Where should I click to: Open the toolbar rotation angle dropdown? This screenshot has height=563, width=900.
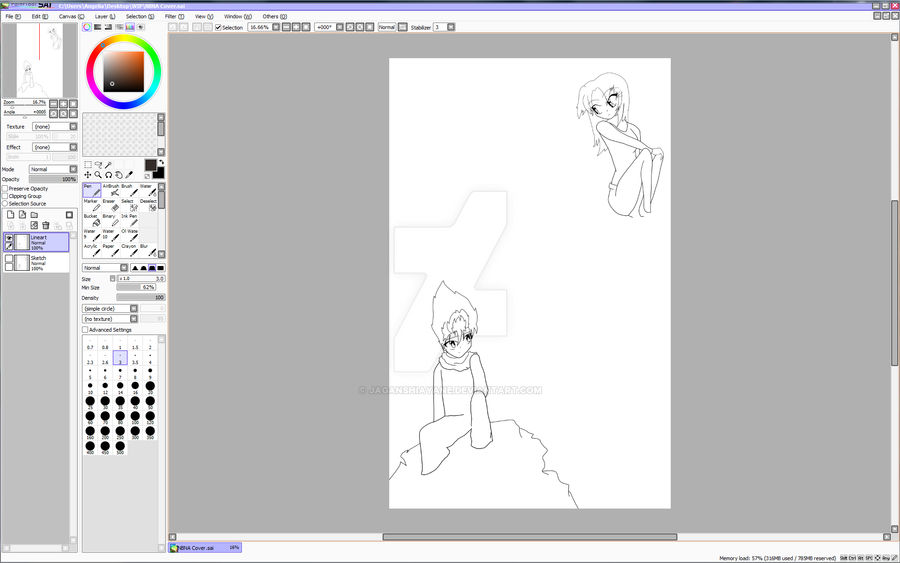click(x=340, y=27)
